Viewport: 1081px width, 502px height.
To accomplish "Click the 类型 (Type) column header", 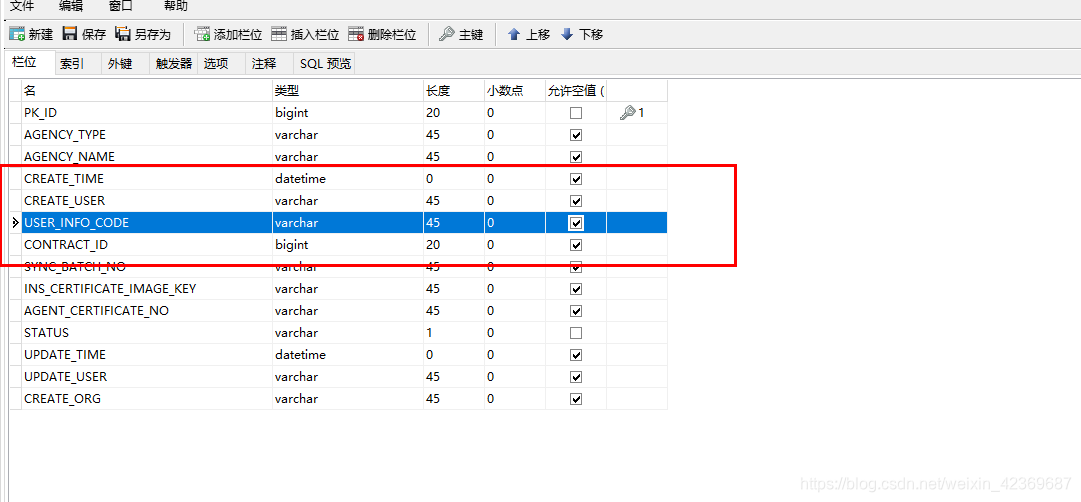I will 347,90.
